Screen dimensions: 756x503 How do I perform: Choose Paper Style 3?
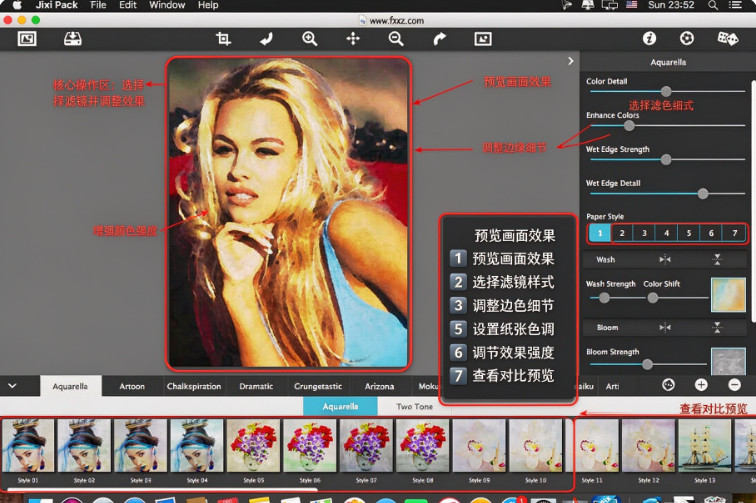pos(644,233)
